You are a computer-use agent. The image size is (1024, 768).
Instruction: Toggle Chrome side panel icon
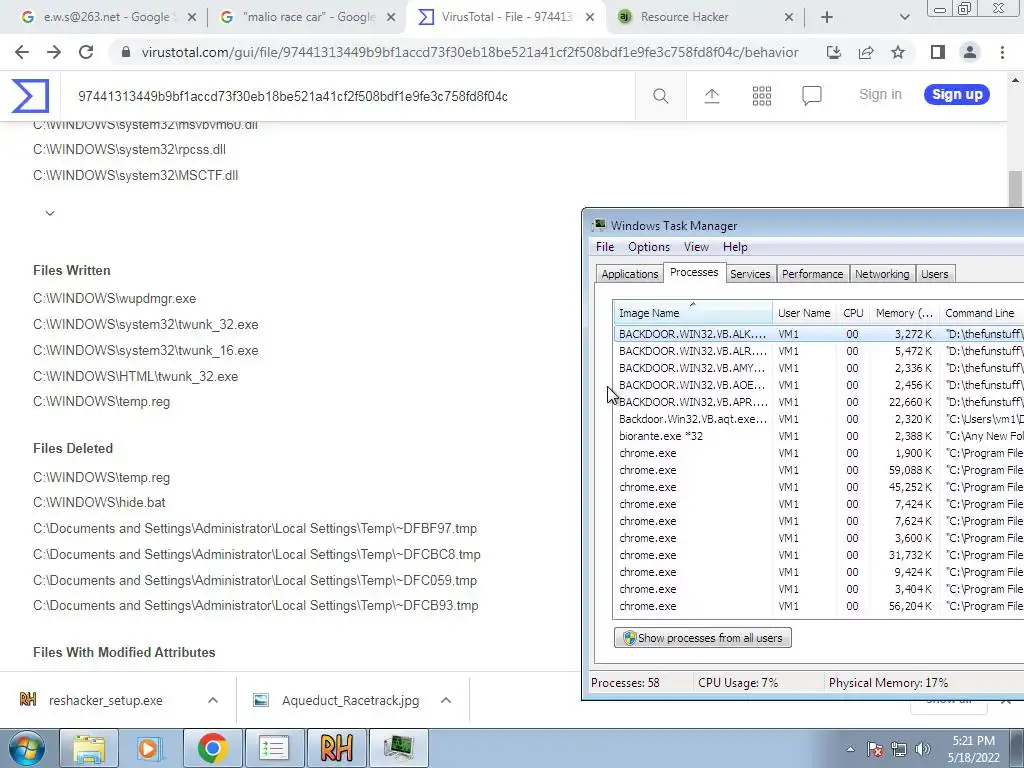pos(938,52)
